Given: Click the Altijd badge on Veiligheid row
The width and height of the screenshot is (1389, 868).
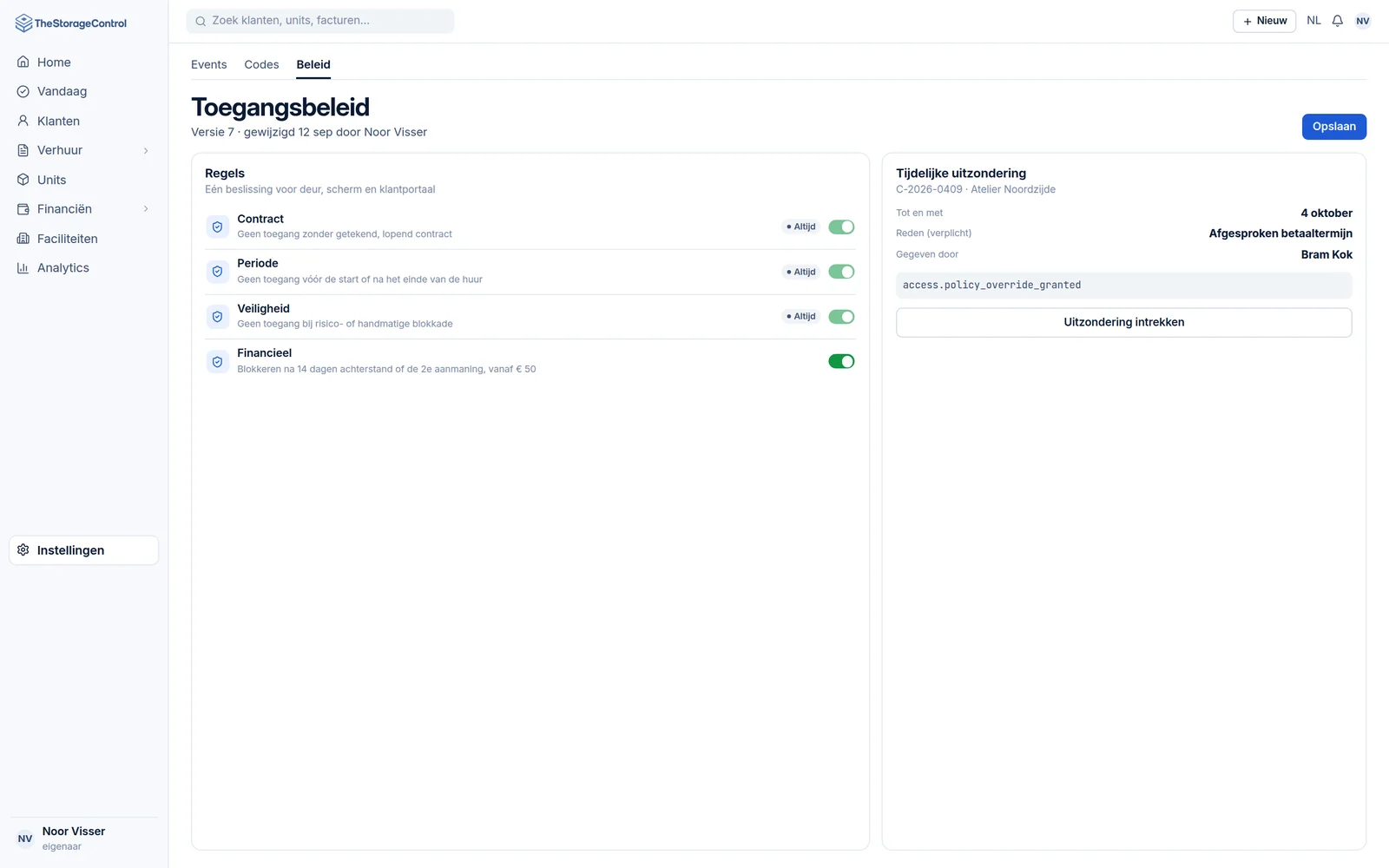Looking at the screenshot, I should 801,317.
